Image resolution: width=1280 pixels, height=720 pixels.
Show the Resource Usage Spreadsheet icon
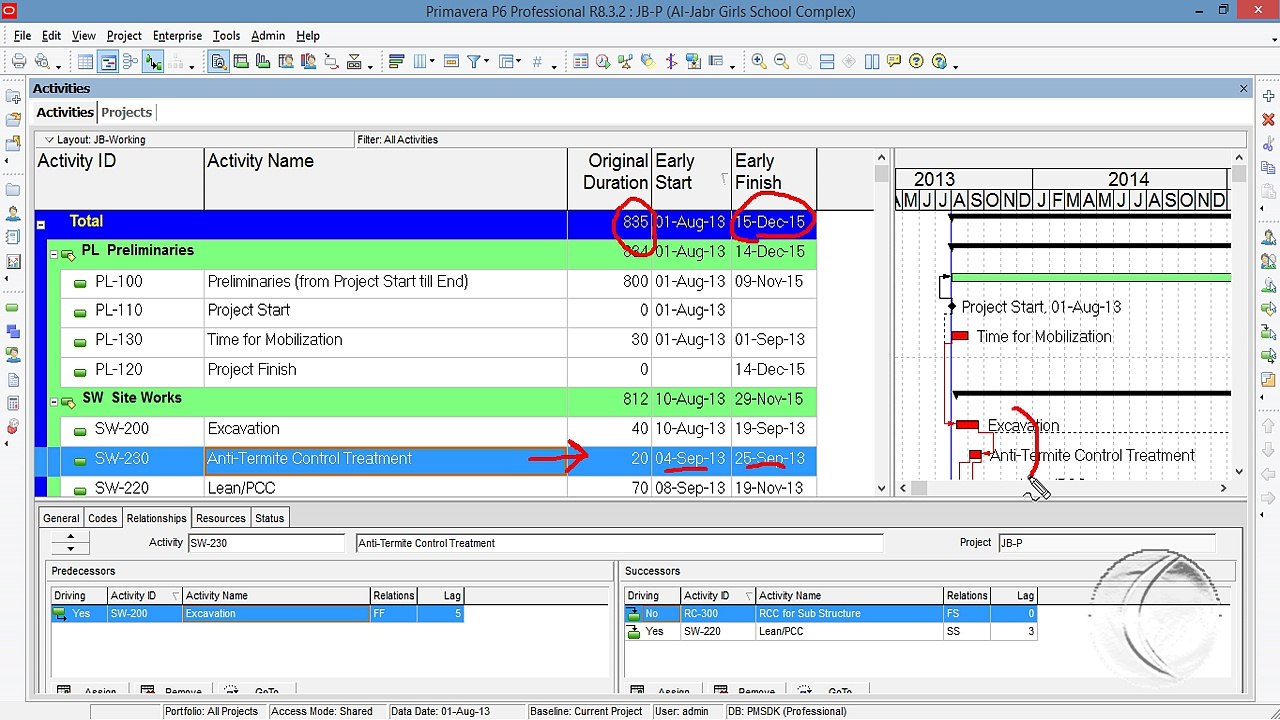pyautogui.click(x=285, y=62)
